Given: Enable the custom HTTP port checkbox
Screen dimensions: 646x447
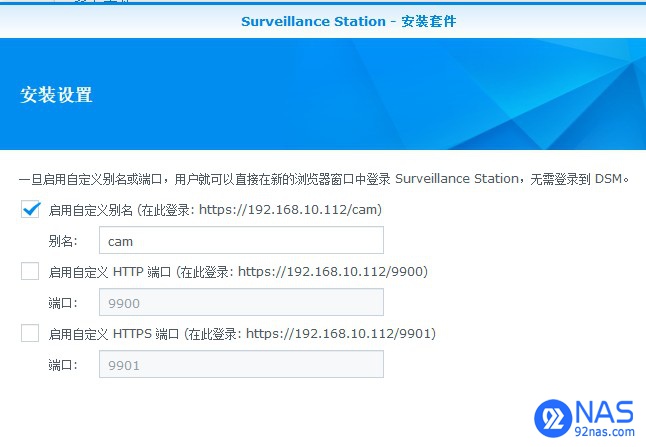Looking at the screenshot, I should click(30, 271).
